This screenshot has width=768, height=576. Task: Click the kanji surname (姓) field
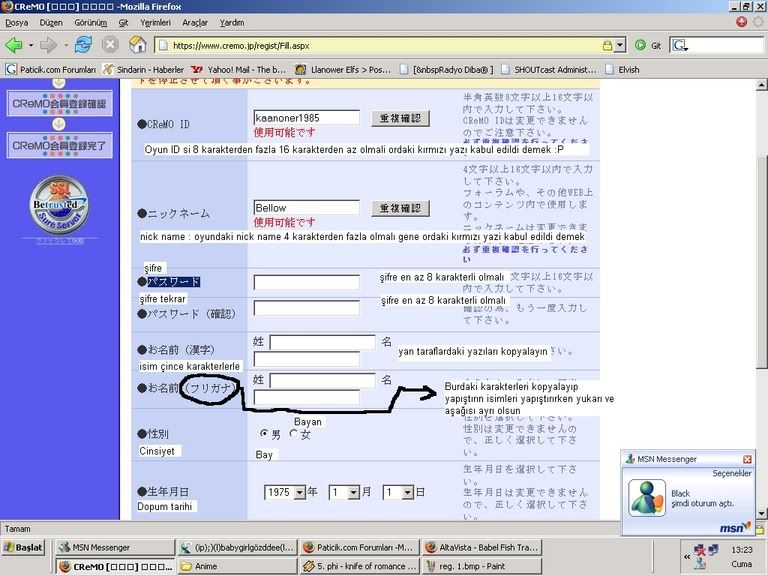coord(322,342)
